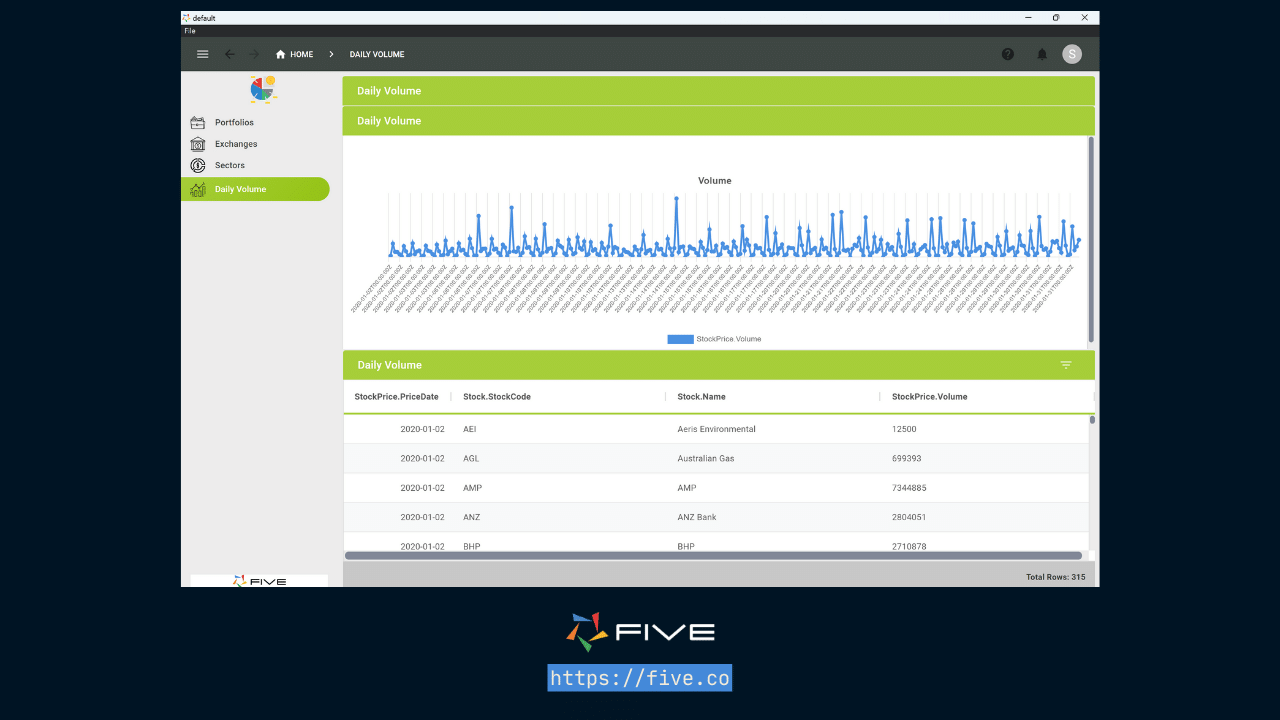This screenshot has height=720, width=1280.
Task: Select the Aeris Environmental name cell
Action: (716, 429)
